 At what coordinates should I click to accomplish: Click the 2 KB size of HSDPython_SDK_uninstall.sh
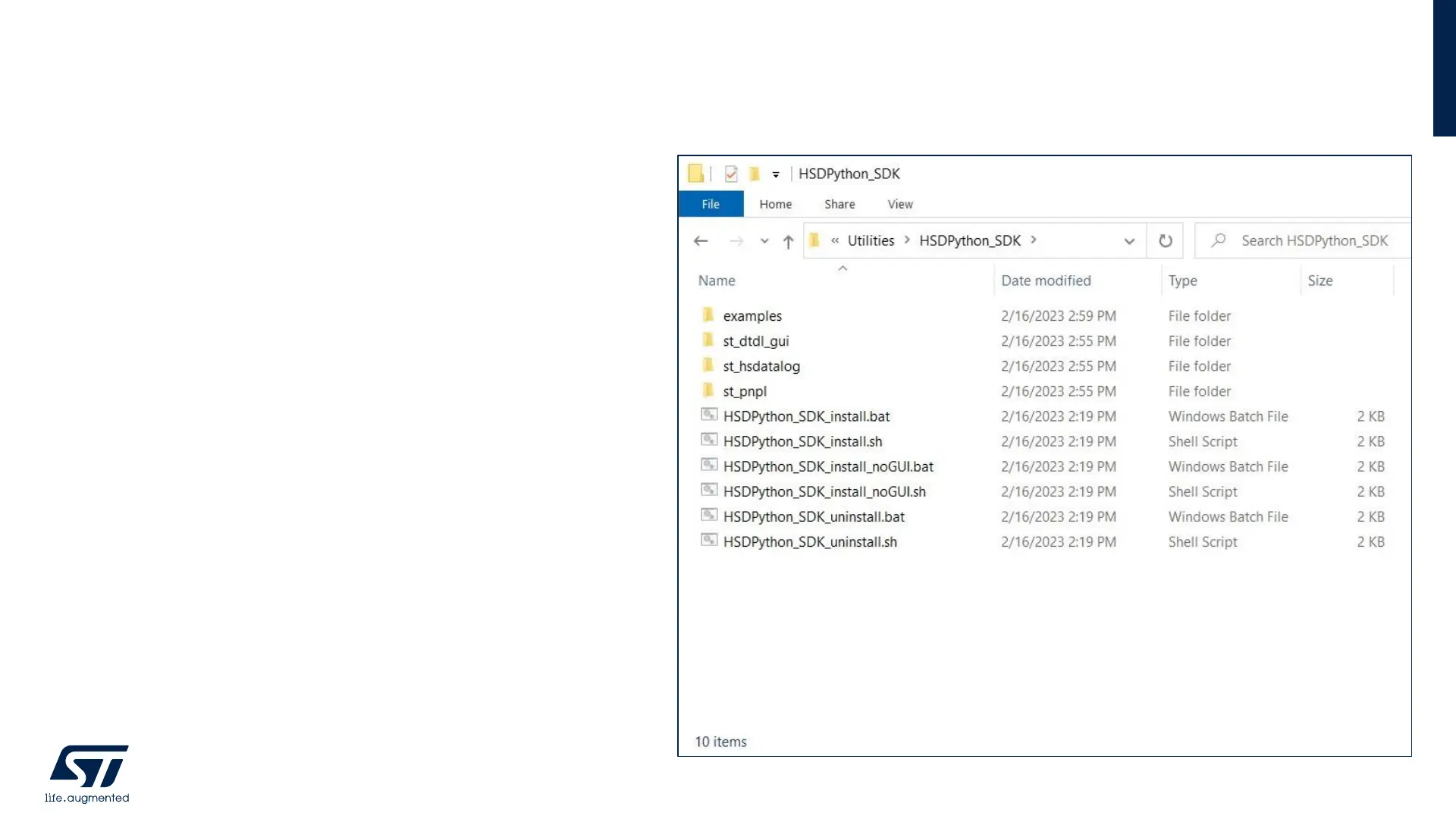click(1371, 541)
